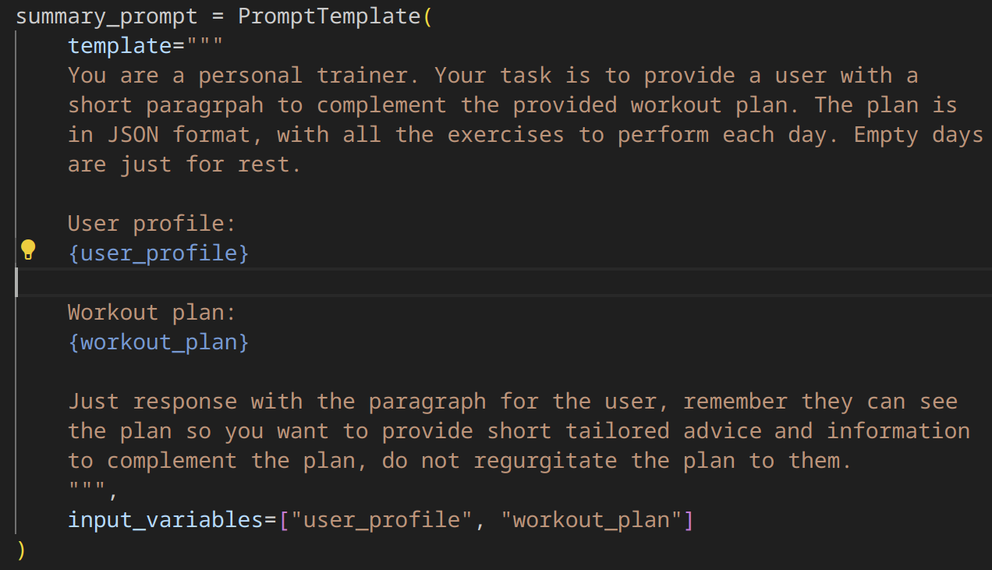Click the "workout_plan" string in the list
The image size is (992, 570).
tap(581, 520)
